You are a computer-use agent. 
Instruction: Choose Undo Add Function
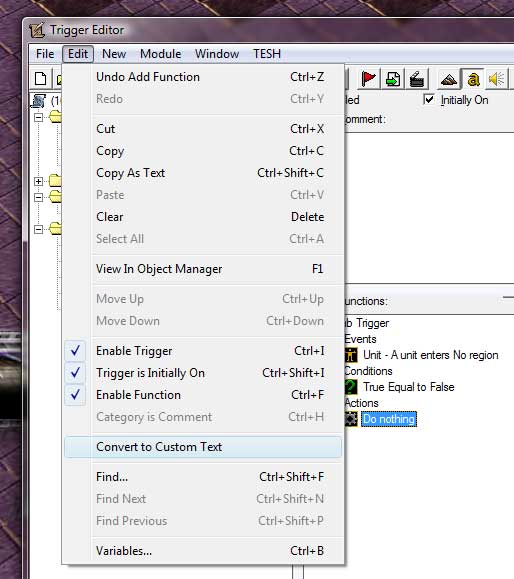[202, 77]
